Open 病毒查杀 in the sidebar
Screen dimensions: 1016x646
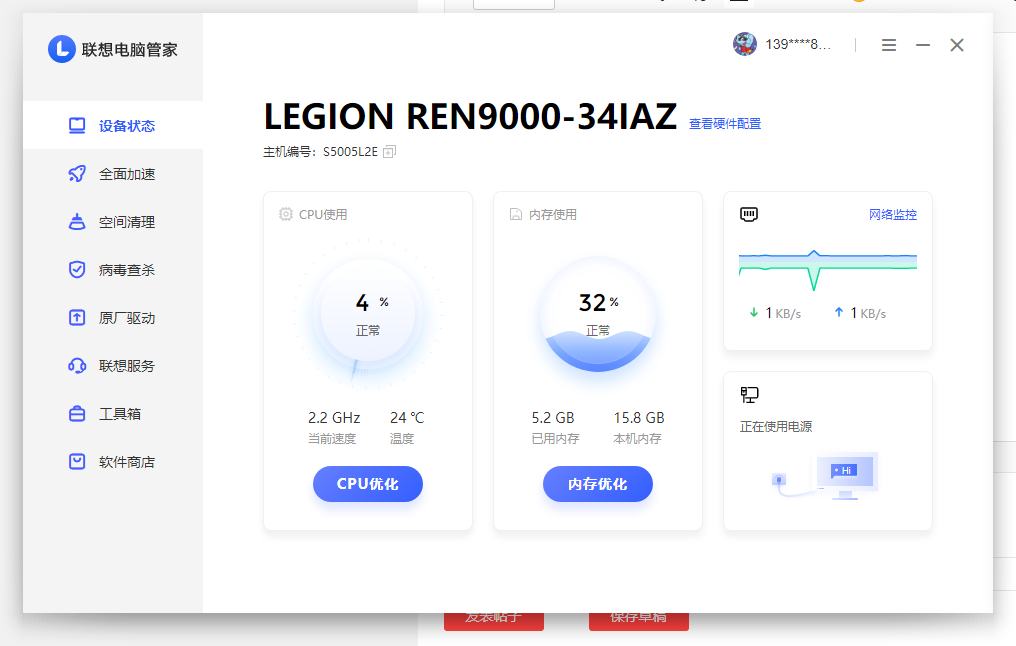tap(113, 270)
